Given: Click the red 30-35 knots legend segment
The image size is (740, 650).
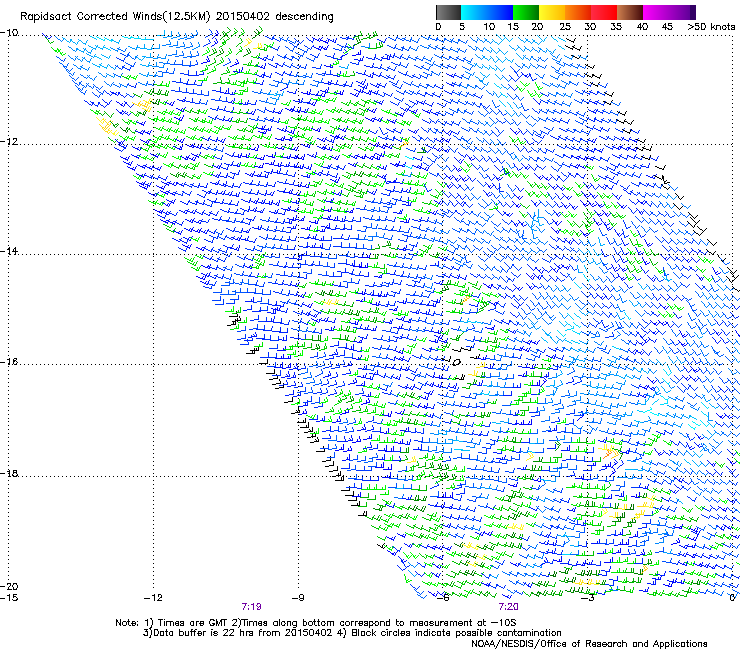Looking at the screenshot, I should (604, 12).
